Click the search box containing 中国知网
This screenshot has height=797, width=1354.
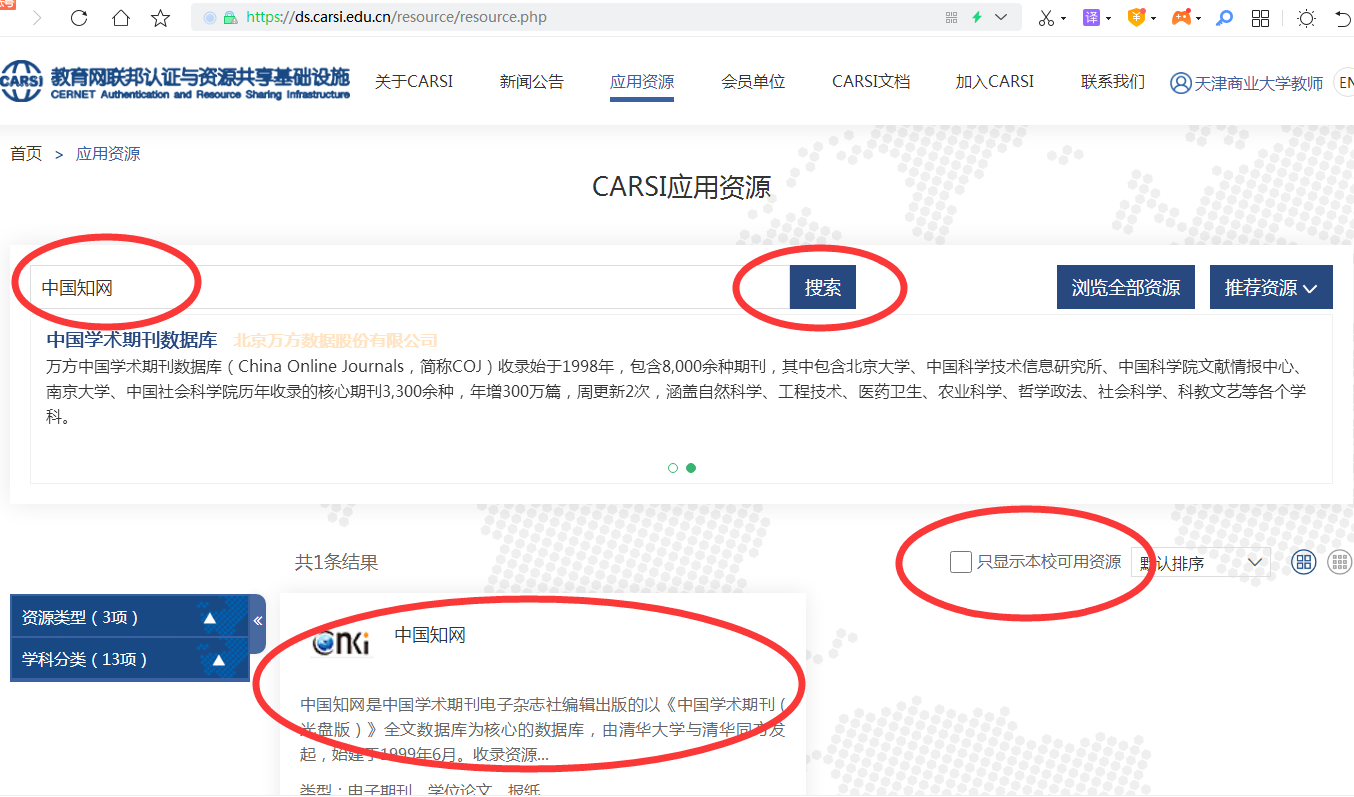pos(410,287)
